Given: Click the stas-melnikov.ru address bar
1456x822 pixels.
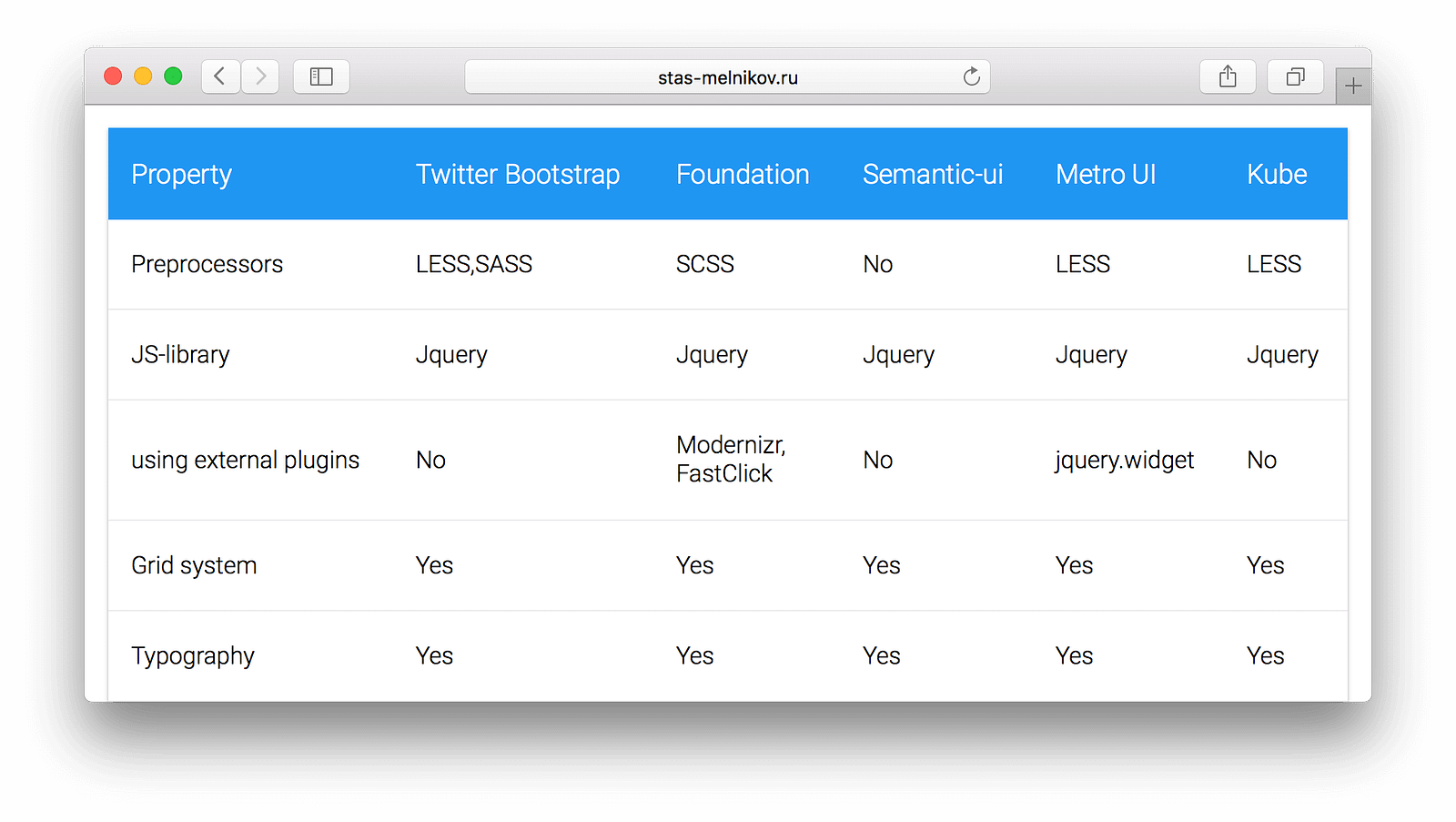Looking at the screenshot, I should 727,77.
